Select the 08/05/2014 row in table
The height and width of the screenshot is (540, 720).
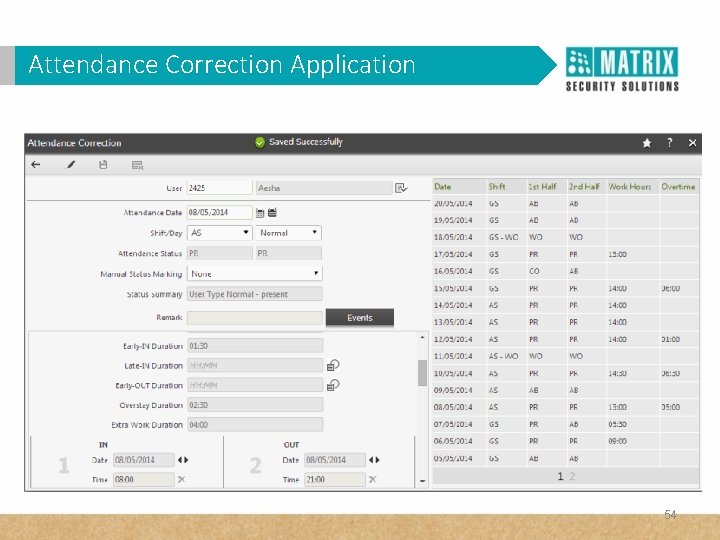coord(566,407)
